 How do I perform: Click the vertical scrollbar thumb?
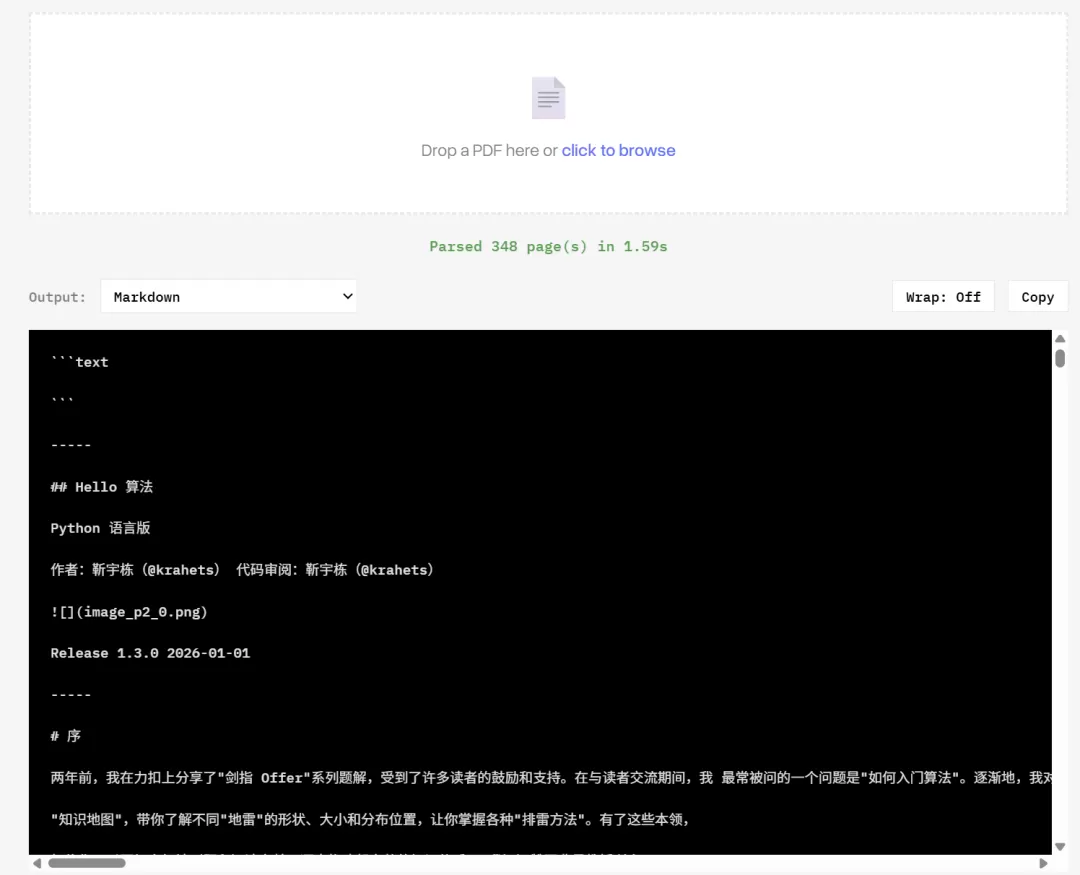[1060, 358]
